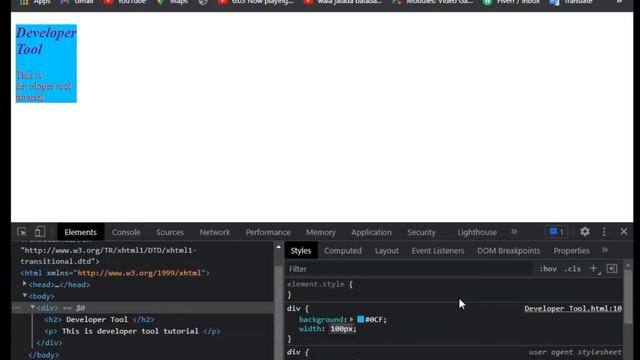Open the div row ellipsis actions
Screen dimensions: 640x360
[x=16, y=308]
